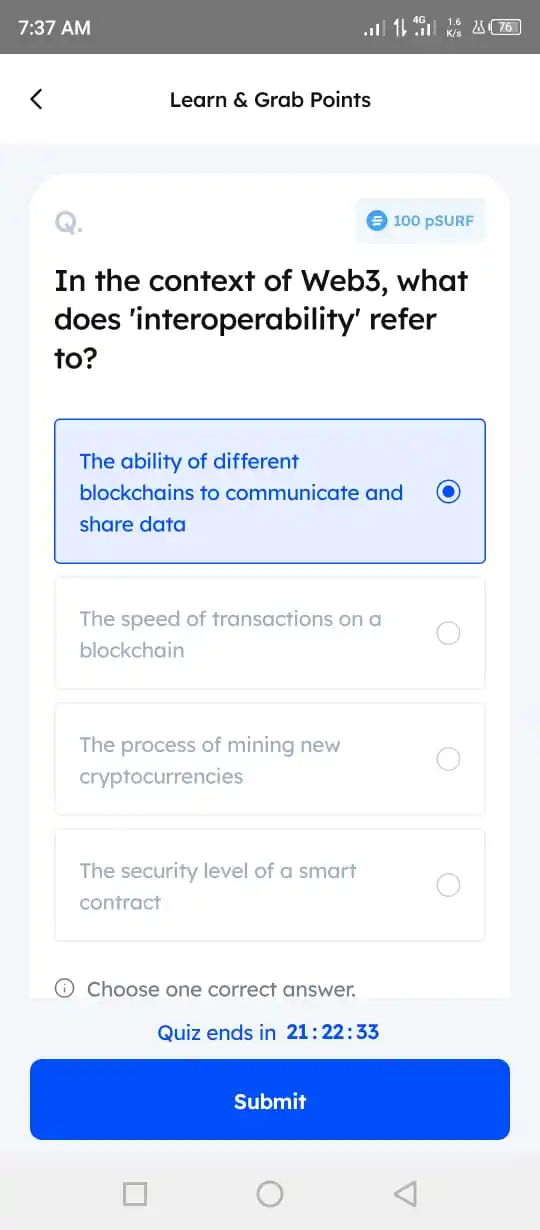Select radio for speed of transactions
The image size is (540, 1230).
coord(449,633)
